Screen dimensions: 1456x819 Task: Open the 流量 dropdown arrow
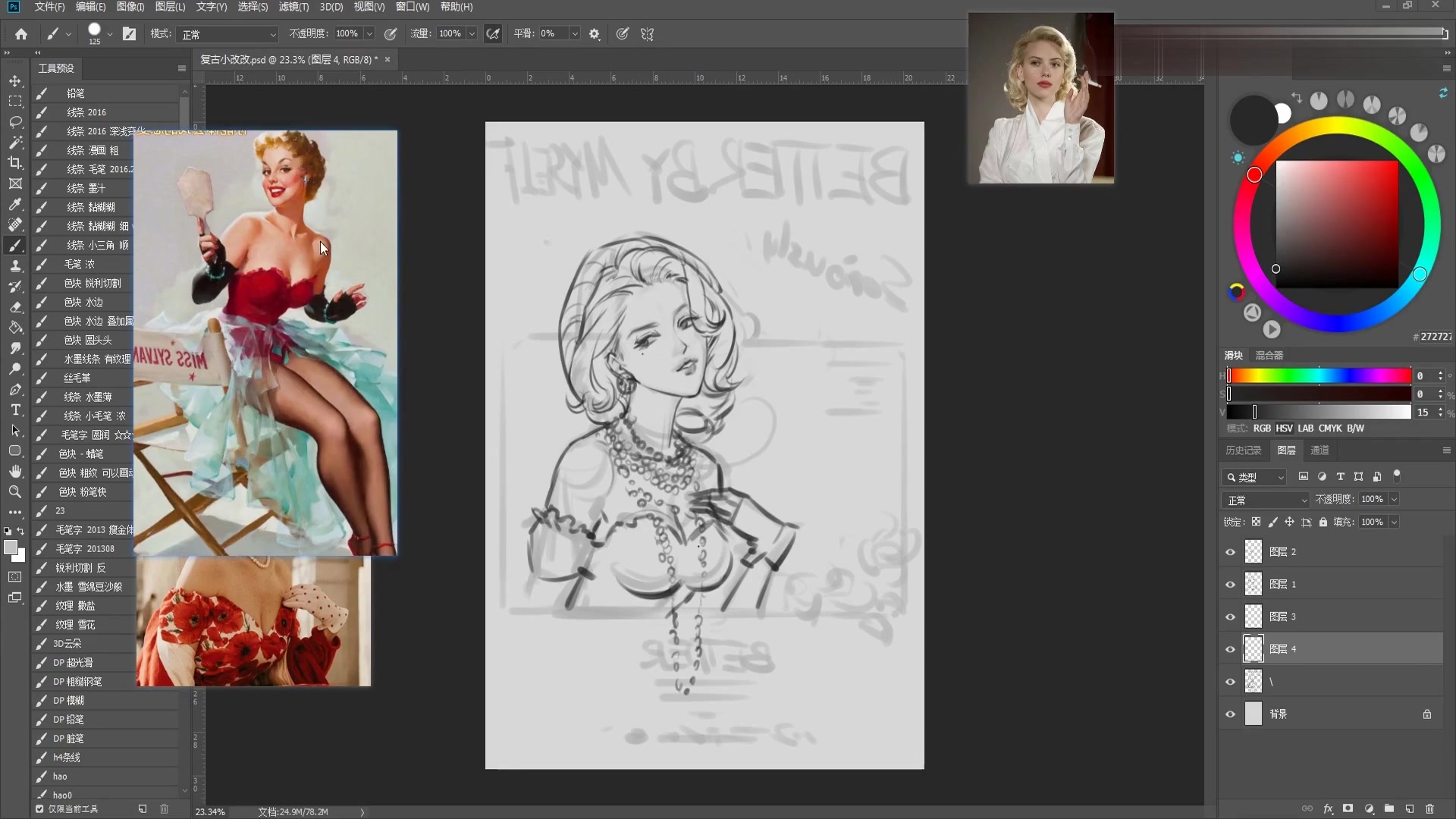click(x=472, y=33)
